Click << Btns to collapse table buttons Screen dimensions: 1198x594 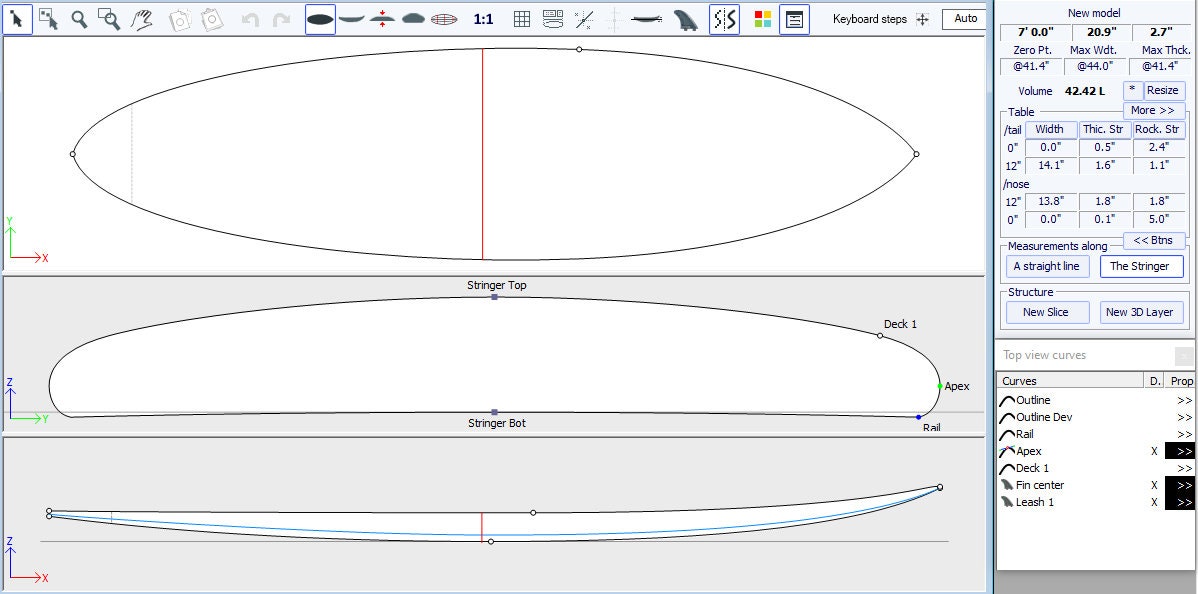(1154, 240)
